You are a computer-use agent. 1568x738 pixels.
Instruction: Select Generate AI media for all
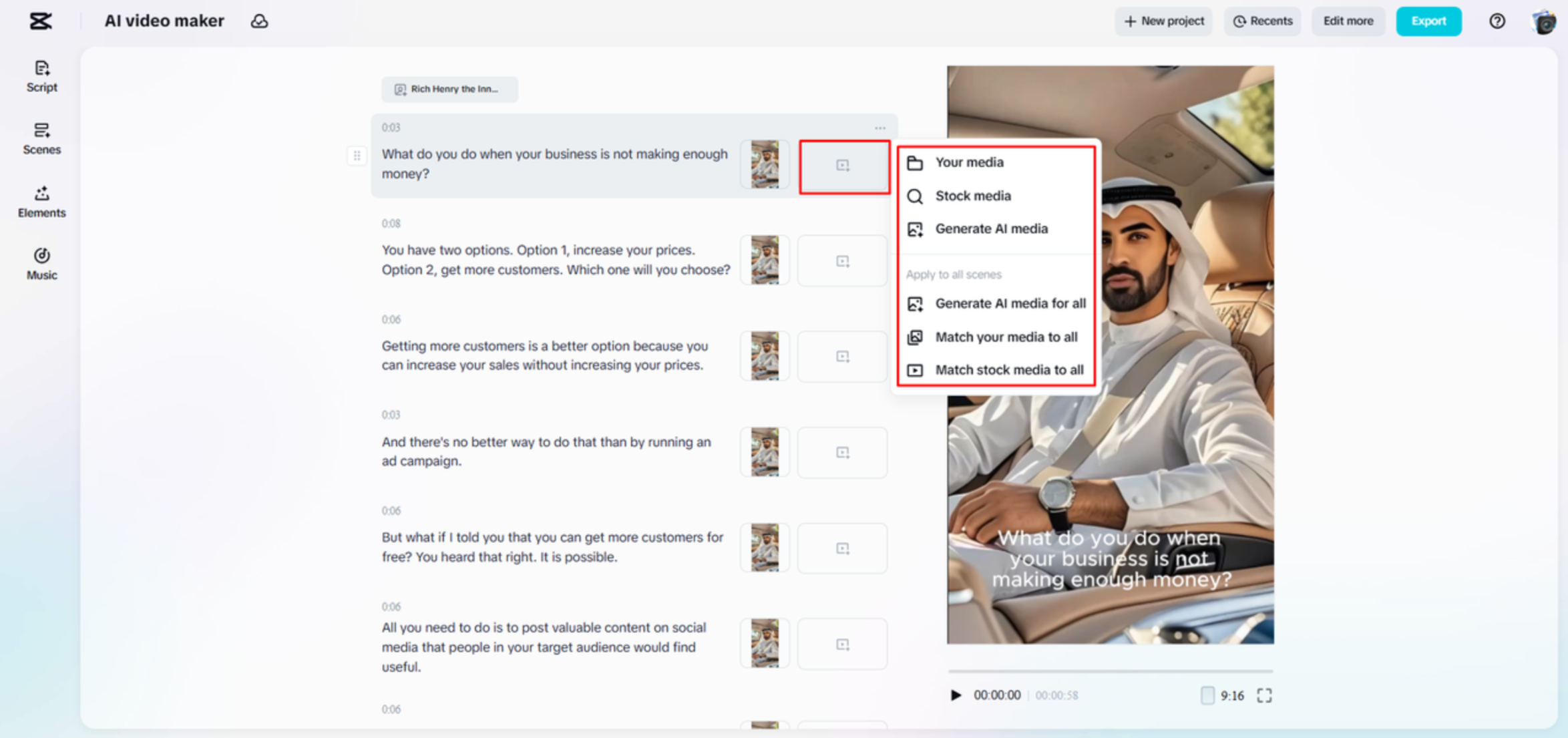1010,303
